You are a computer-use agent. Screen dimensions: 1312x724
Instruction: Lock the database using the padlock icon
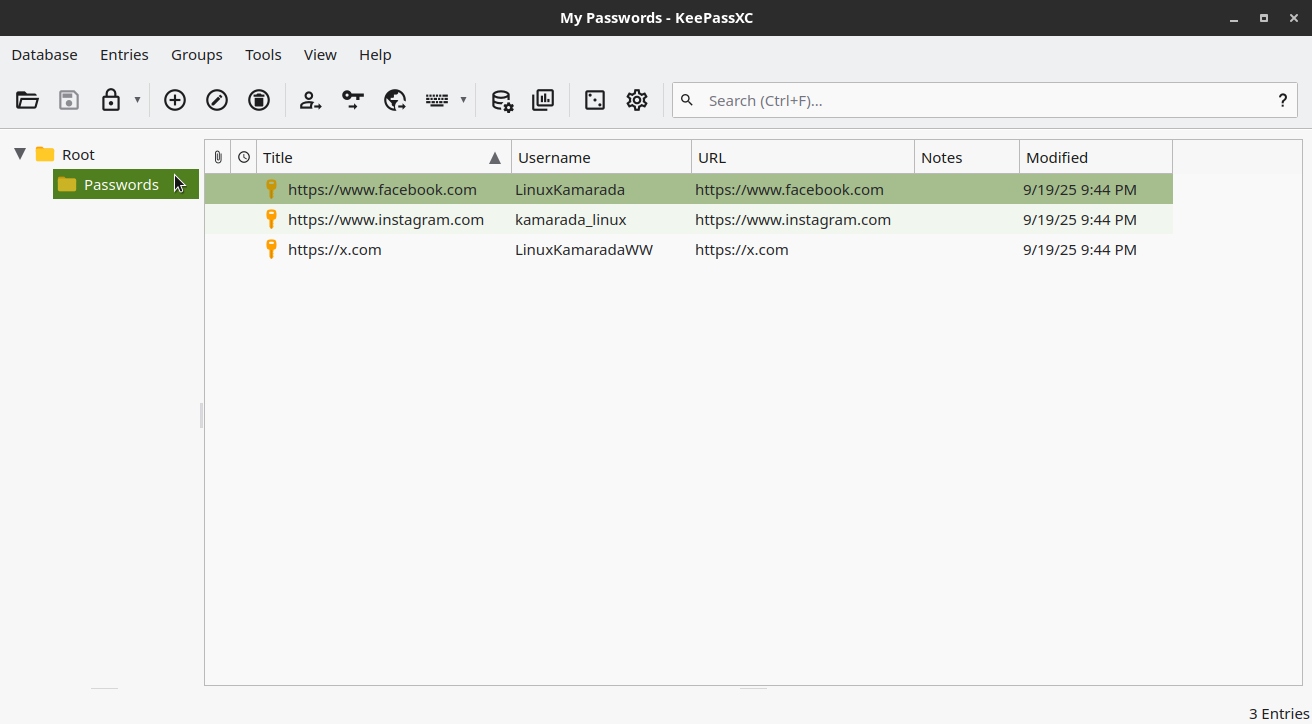pos(111,100)
